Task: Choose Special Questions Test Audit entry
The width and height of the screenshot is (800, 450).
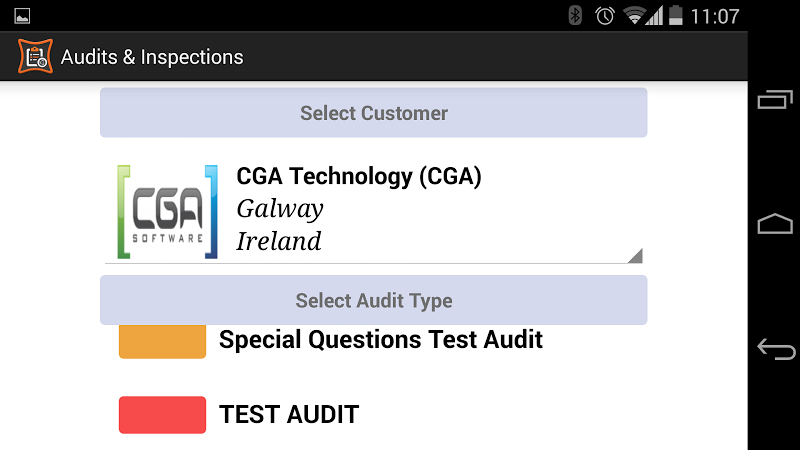Action: (381, 340)
